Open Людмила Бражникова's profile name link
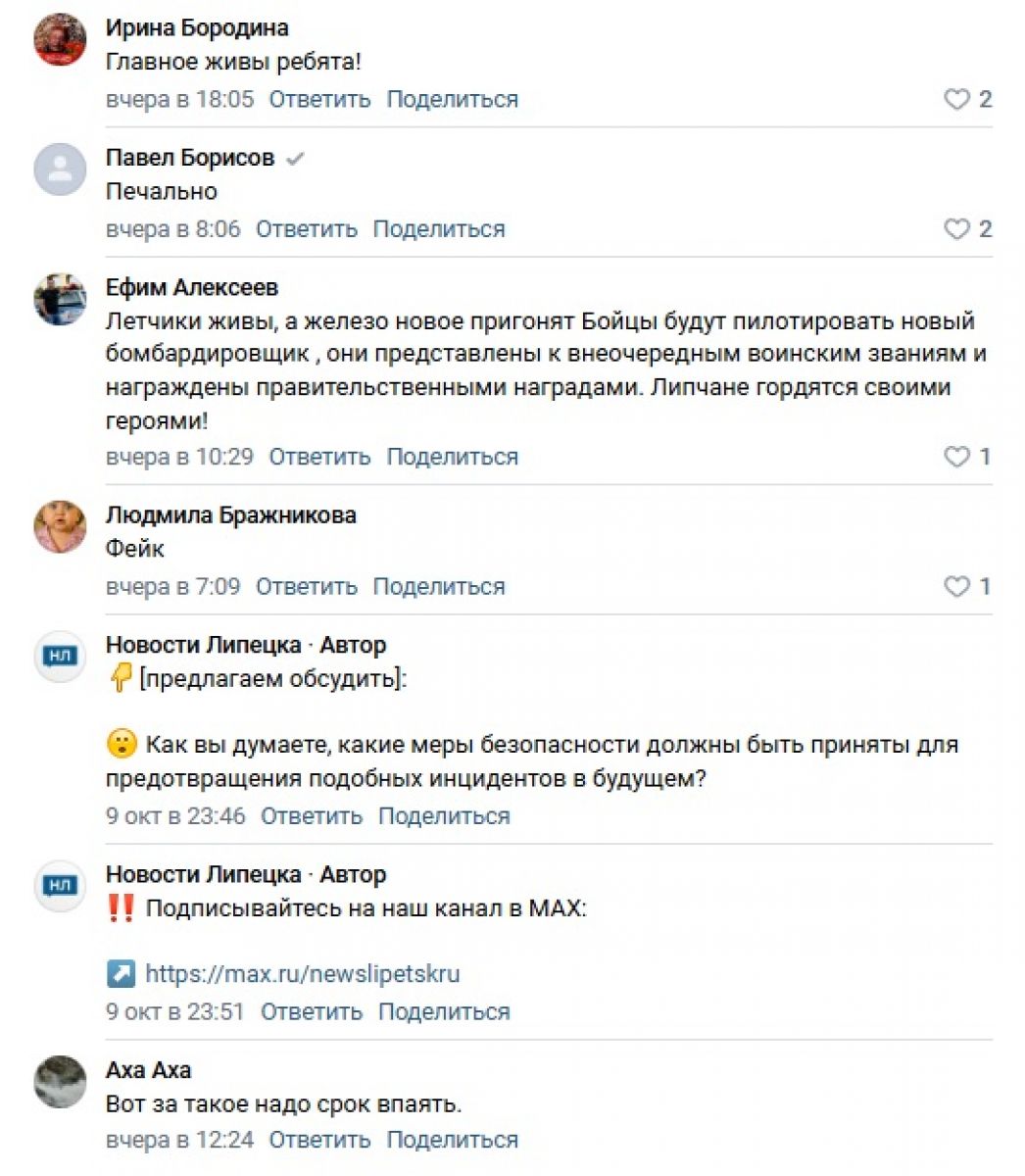1025x1176 pixels. [230, 515]
